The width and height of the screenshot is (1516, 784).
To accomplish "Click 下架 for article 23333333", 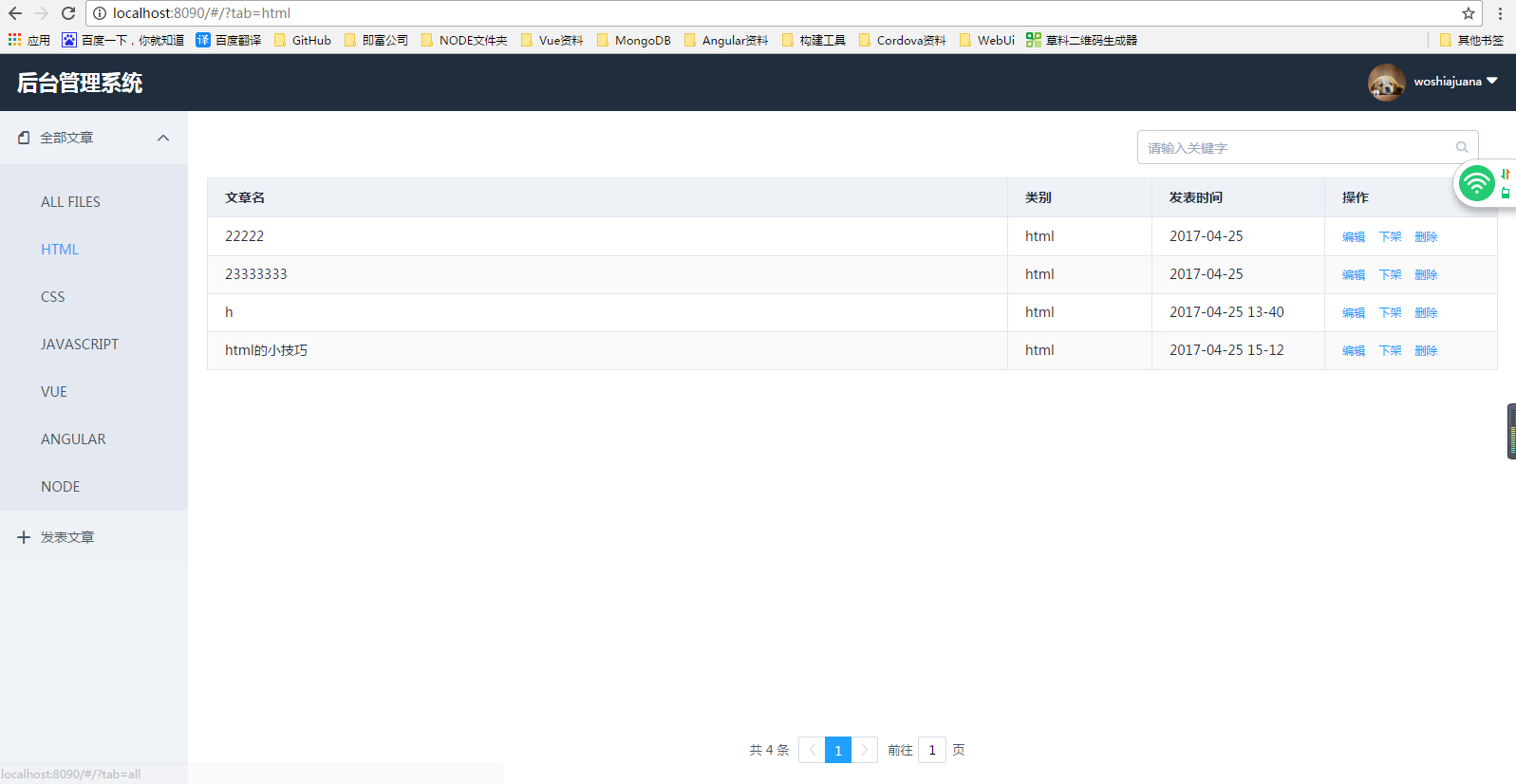I will (x=1390, y=275).
